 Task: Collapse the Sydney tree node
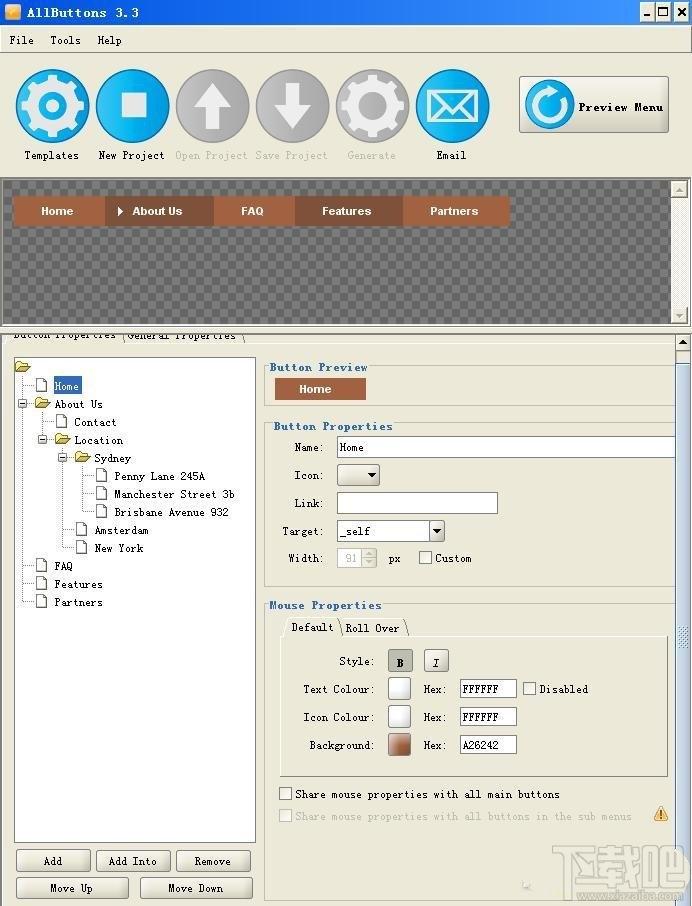(x=62, y=458)
